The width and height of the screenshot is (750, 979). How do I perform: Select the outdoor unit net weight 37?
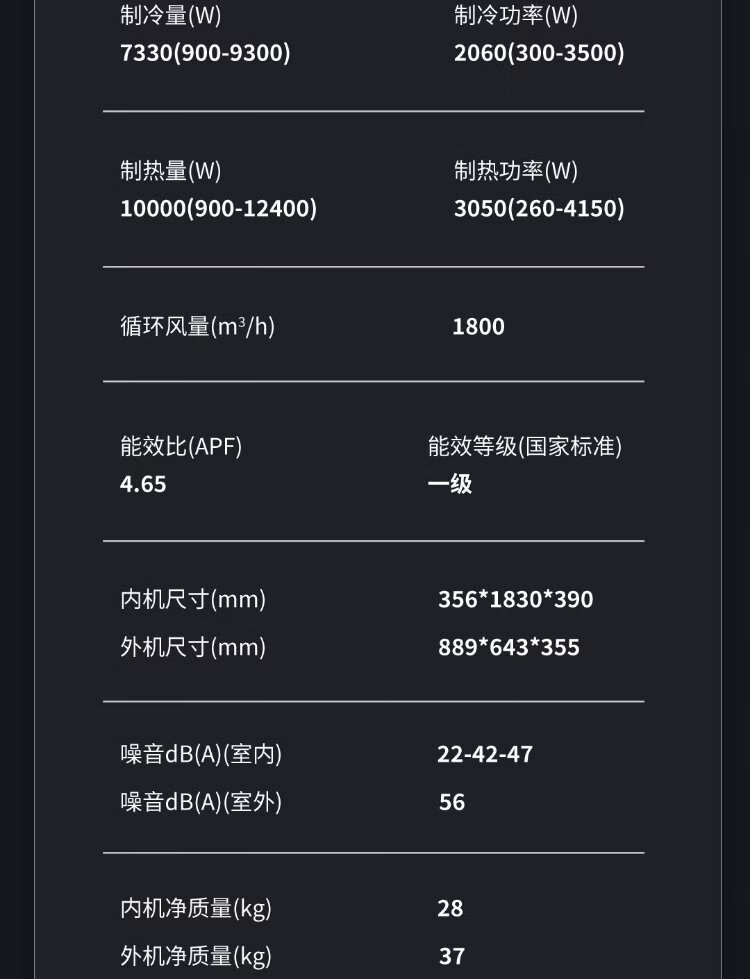pyautogui.click(x=452, y=957)
